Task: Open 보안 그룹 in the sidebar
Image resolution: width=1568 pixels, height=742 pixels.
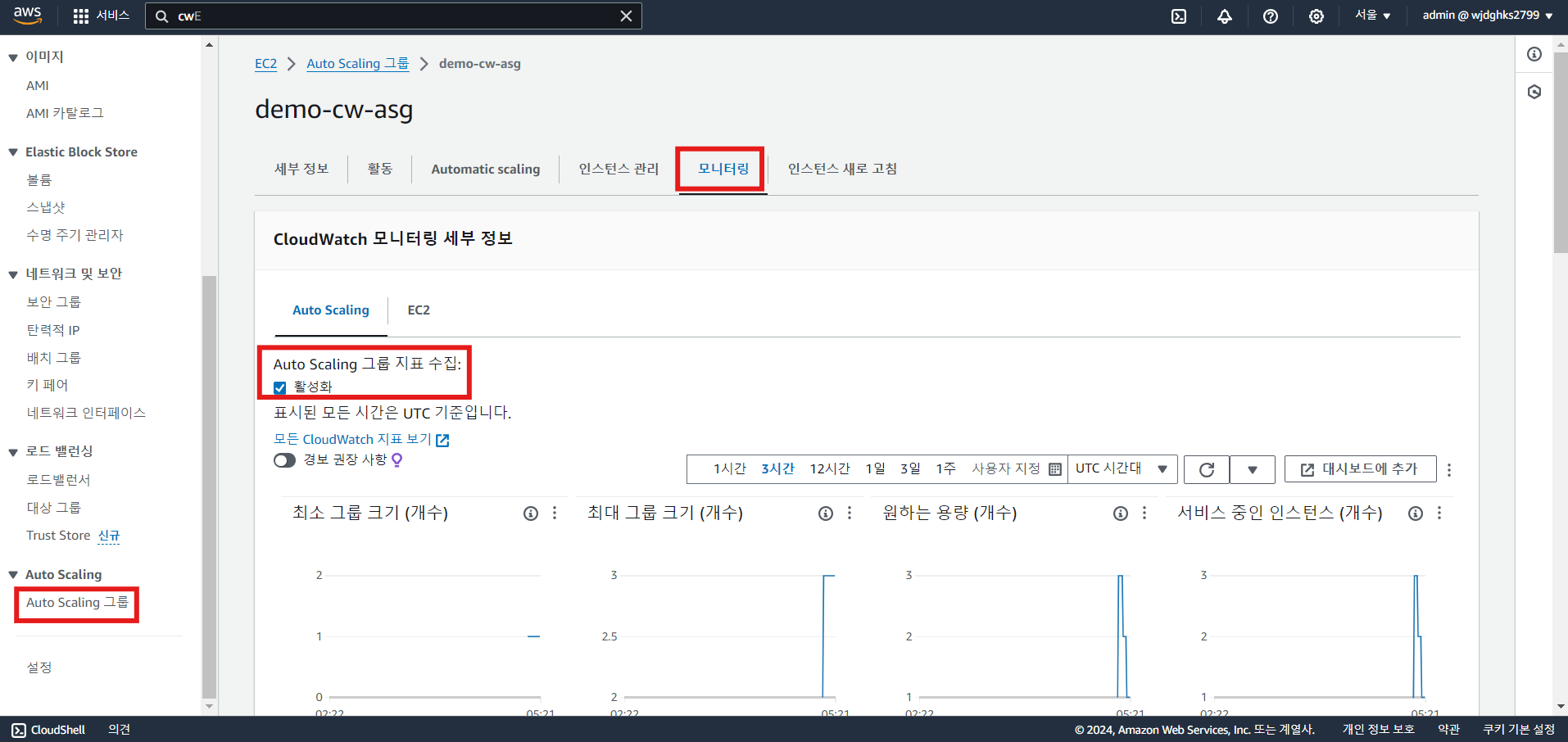Action: [x=53, y=302]
